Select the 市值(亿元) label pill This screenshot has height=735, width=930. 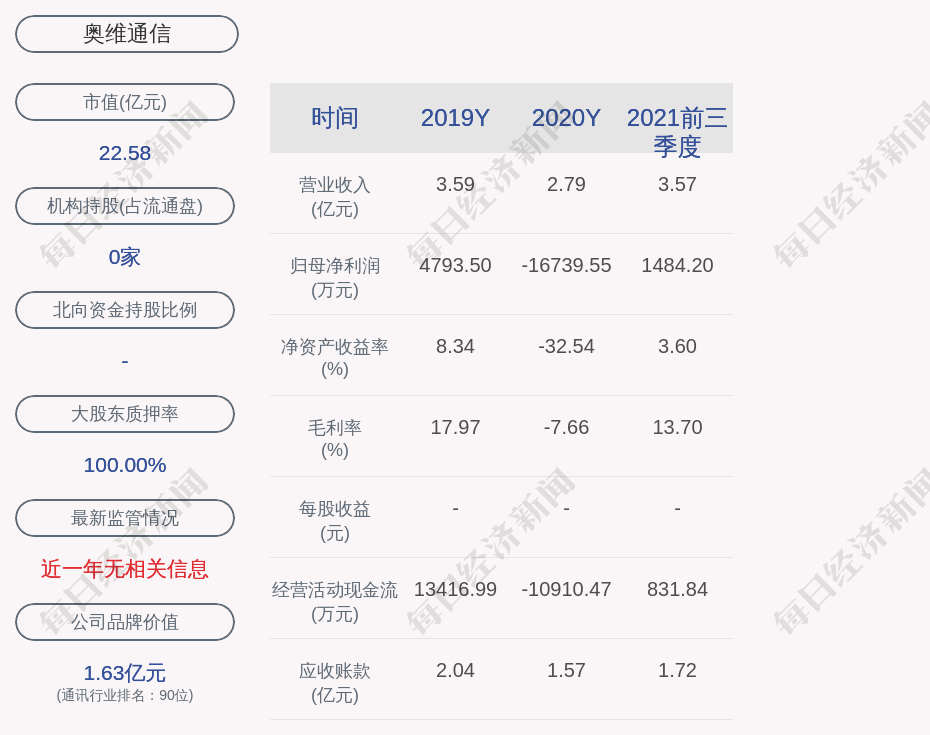[x=125, y=102]
